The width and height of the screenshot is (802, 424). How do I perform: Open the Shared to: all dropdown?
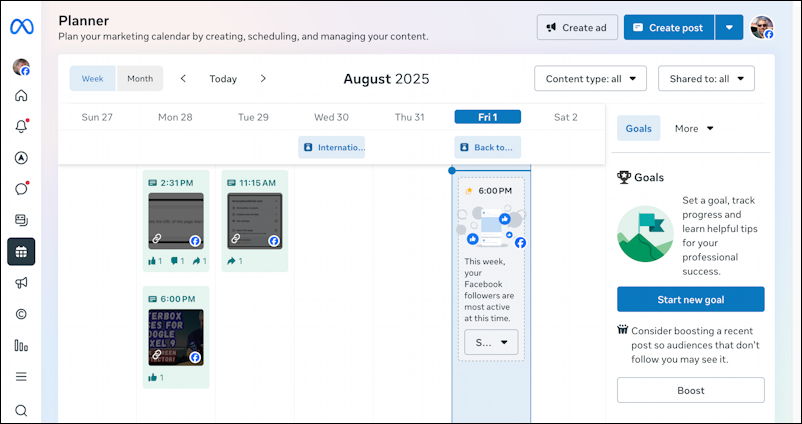706,79
